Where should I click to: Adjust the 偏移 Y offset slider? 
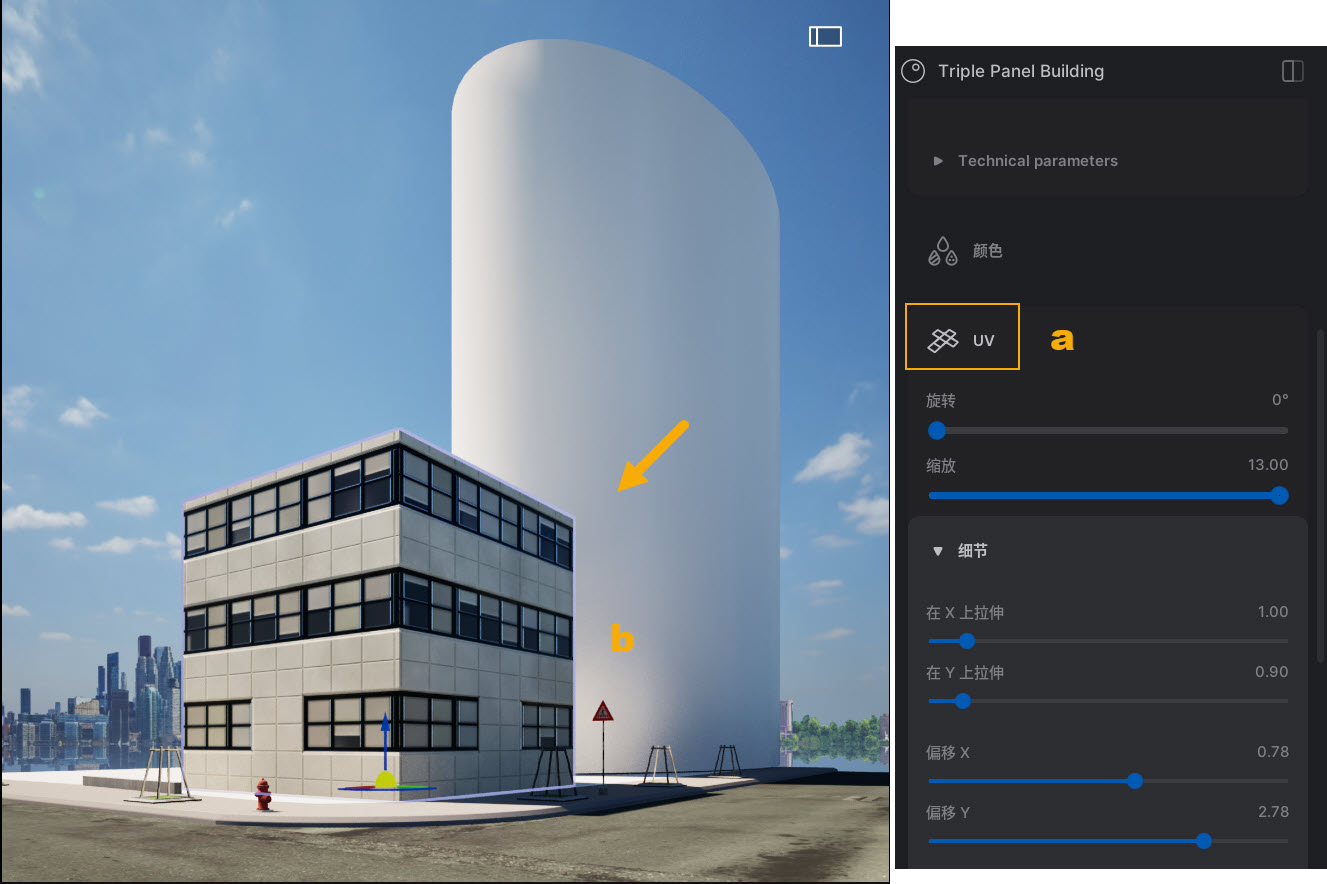click(1108, 841)
